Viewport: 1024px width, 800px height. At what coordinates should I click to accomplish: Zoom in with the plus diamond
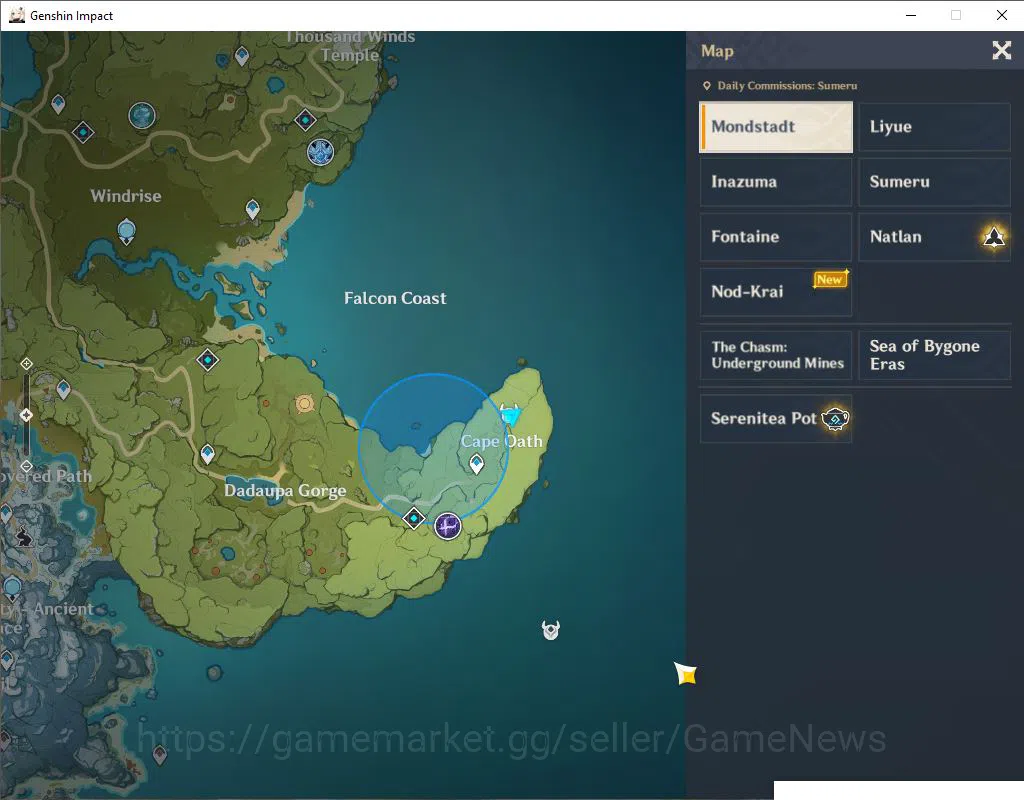(26, 363)
